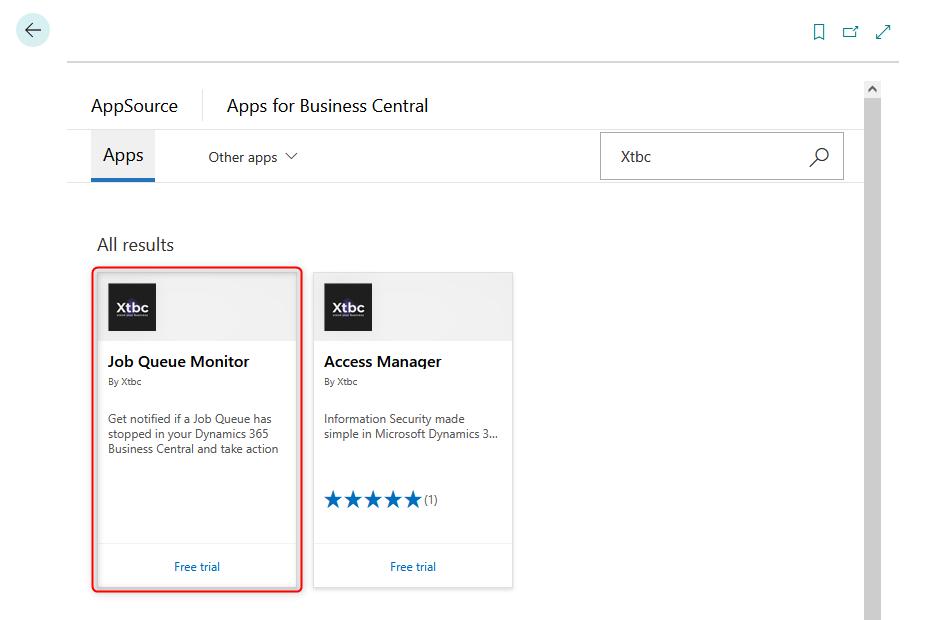The height and width of the screenshot is (620, 935).
Task: Start a Free trial of Job Queue Monitor
Action: point(196,566)
